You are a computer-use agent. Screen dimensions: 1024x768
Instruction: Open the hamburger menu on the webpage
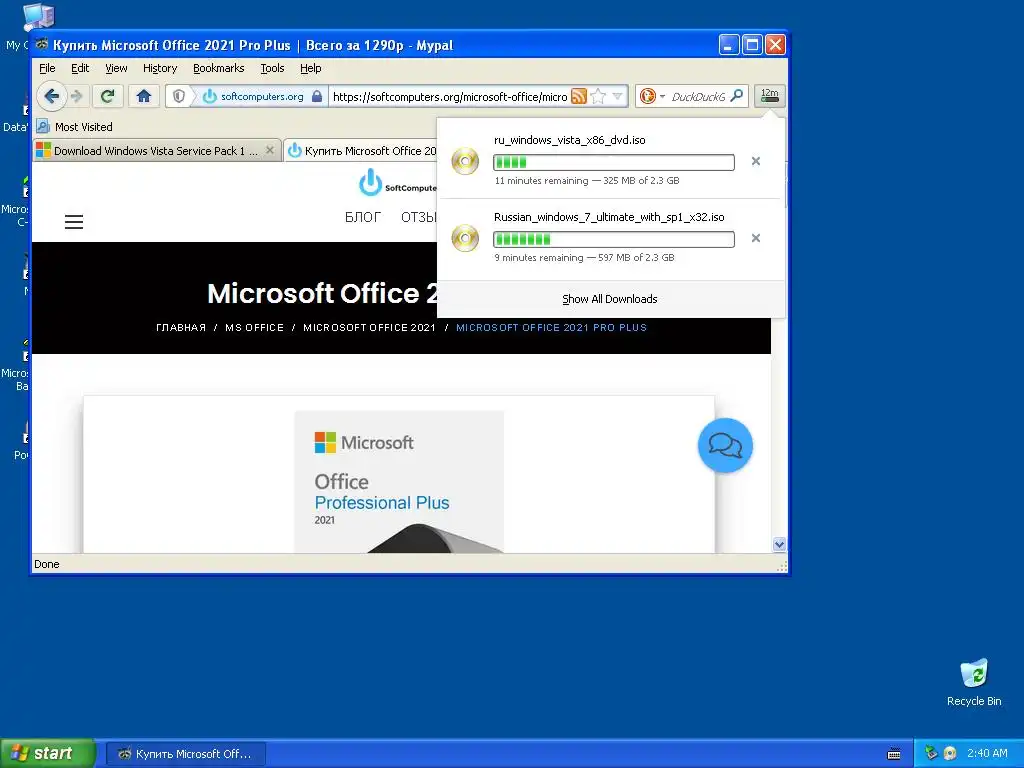pyautogui.click(x=74, y=222)
